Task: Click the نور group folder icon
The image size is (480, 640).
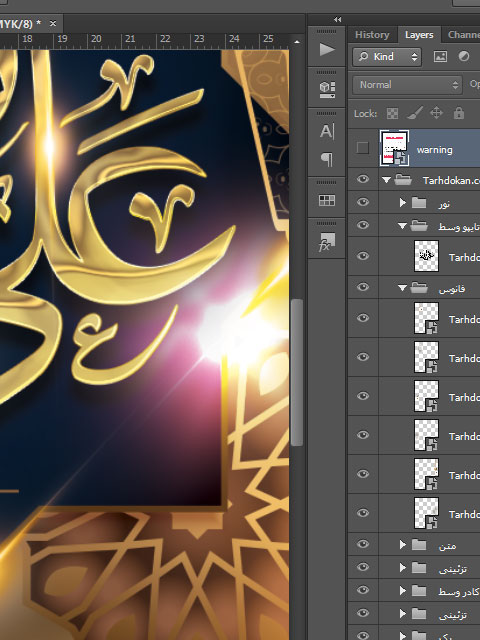Action: tap(419, 202)
